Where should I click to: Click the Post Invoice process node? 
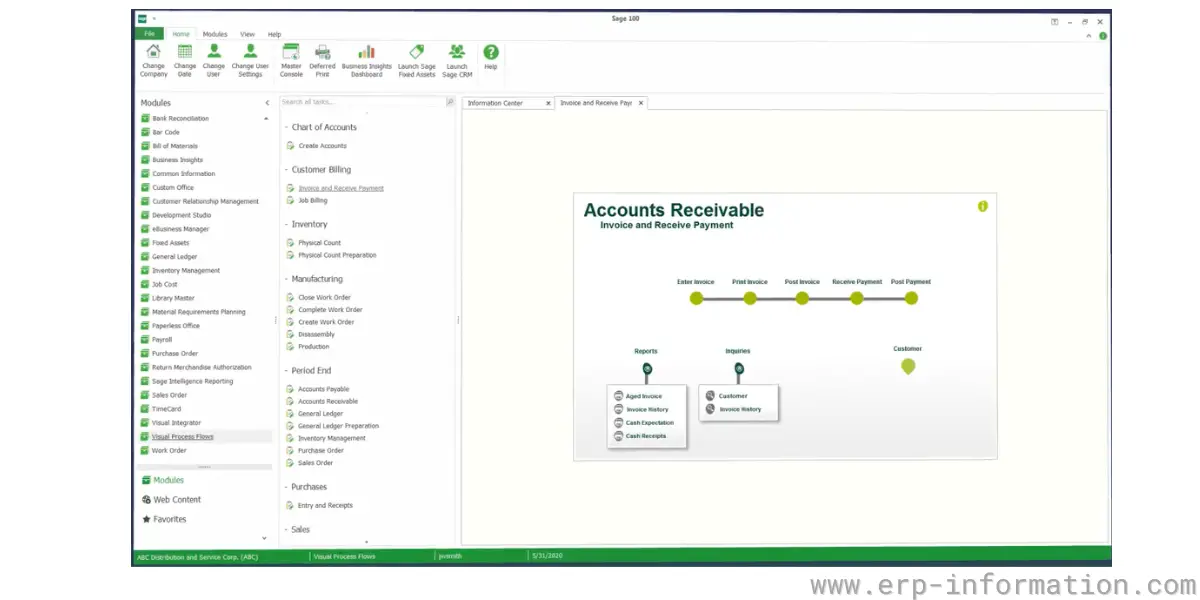tap(802, 298)
